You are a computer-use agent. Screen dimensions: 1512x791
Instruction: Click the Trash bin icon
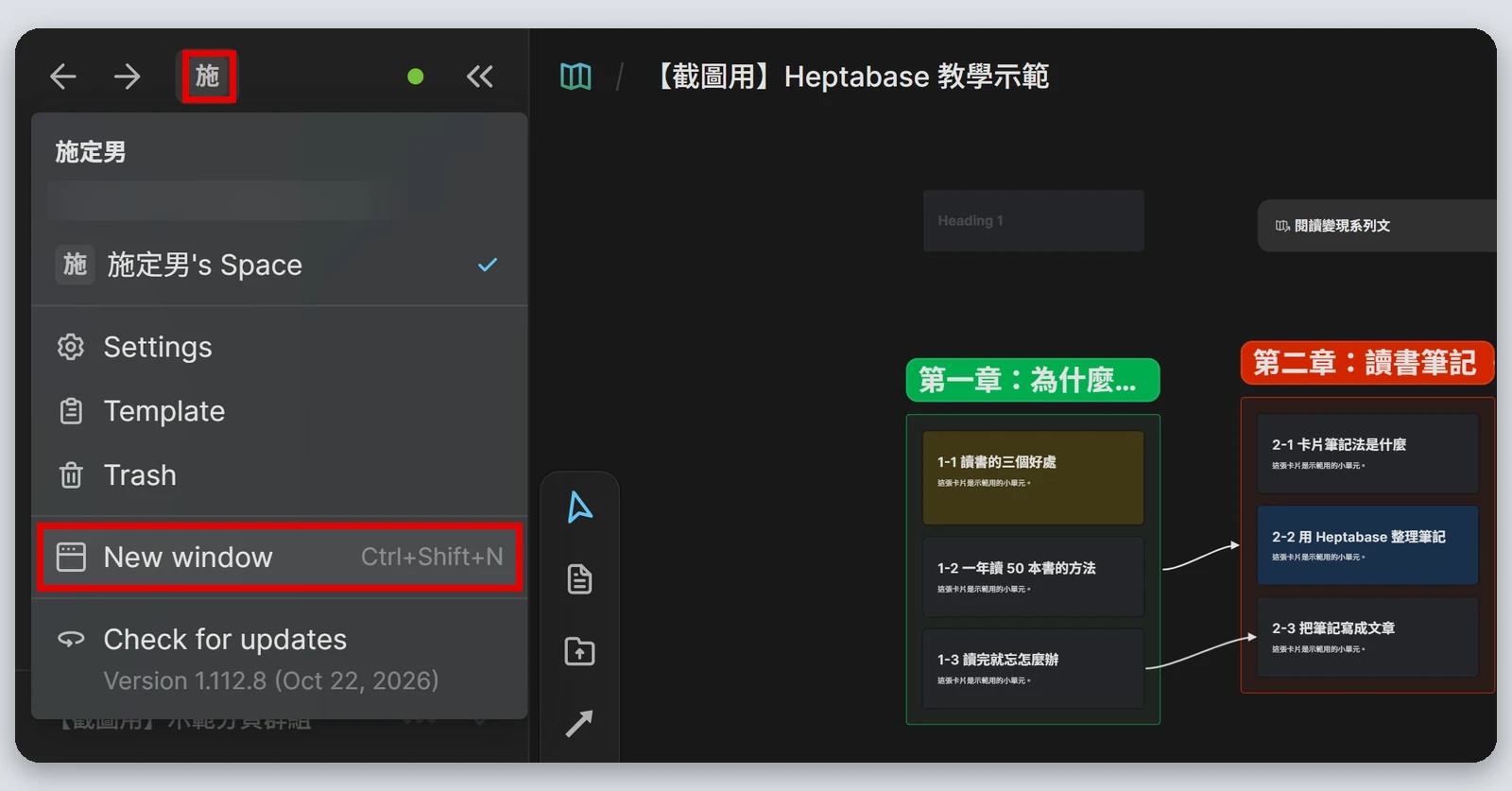pos(71,474)
